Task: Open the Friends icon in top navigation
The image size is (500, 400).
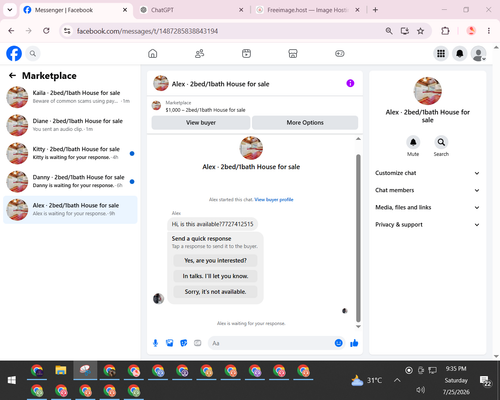Action: pyautogui.click(x=199, y=53)
